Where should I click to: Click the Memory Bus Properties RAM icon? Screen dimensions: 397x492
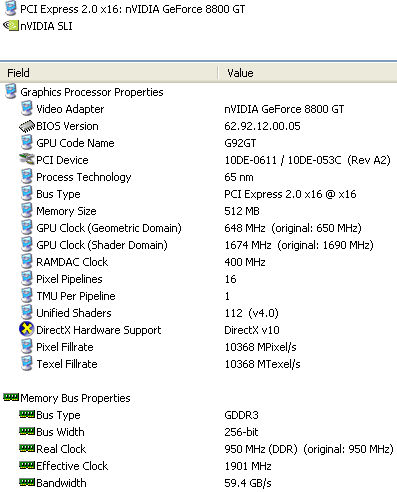coord(11,397)
